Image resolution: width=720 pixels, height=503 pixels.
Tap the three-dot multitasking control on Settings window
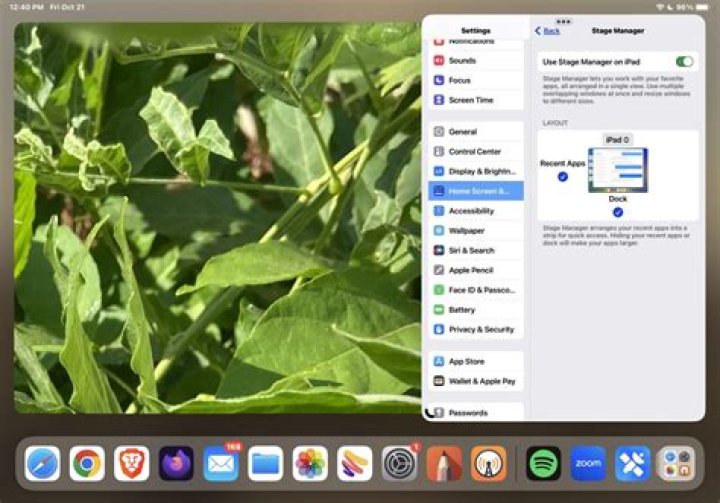(x=563, y=21)
